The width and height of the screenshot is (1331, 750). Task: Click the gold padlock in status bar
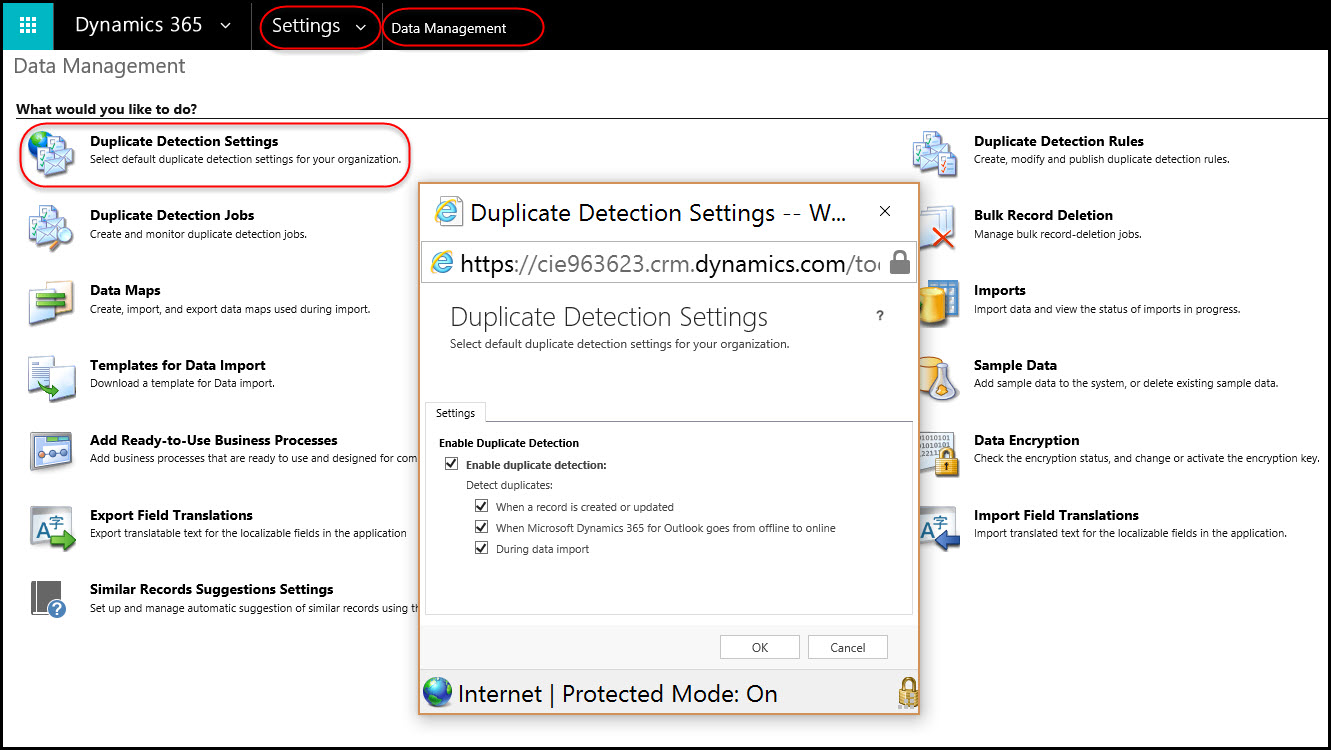[907, 693]
